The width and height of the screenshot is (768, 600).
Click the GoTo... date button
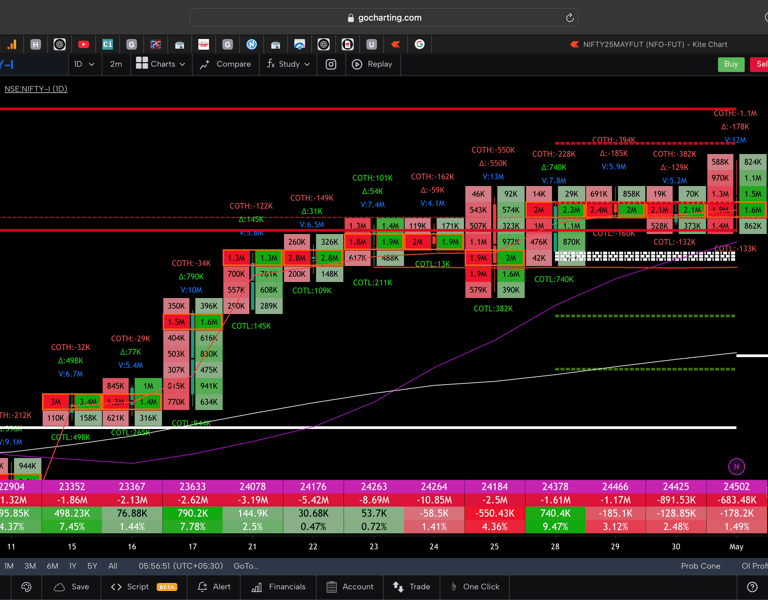pos(246,566)
